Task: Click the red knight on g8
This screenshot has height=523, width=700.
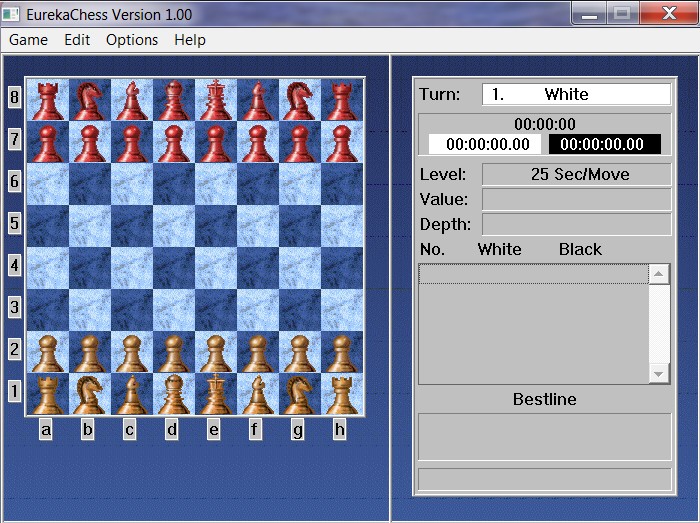Action: click(x=300, y=100)
